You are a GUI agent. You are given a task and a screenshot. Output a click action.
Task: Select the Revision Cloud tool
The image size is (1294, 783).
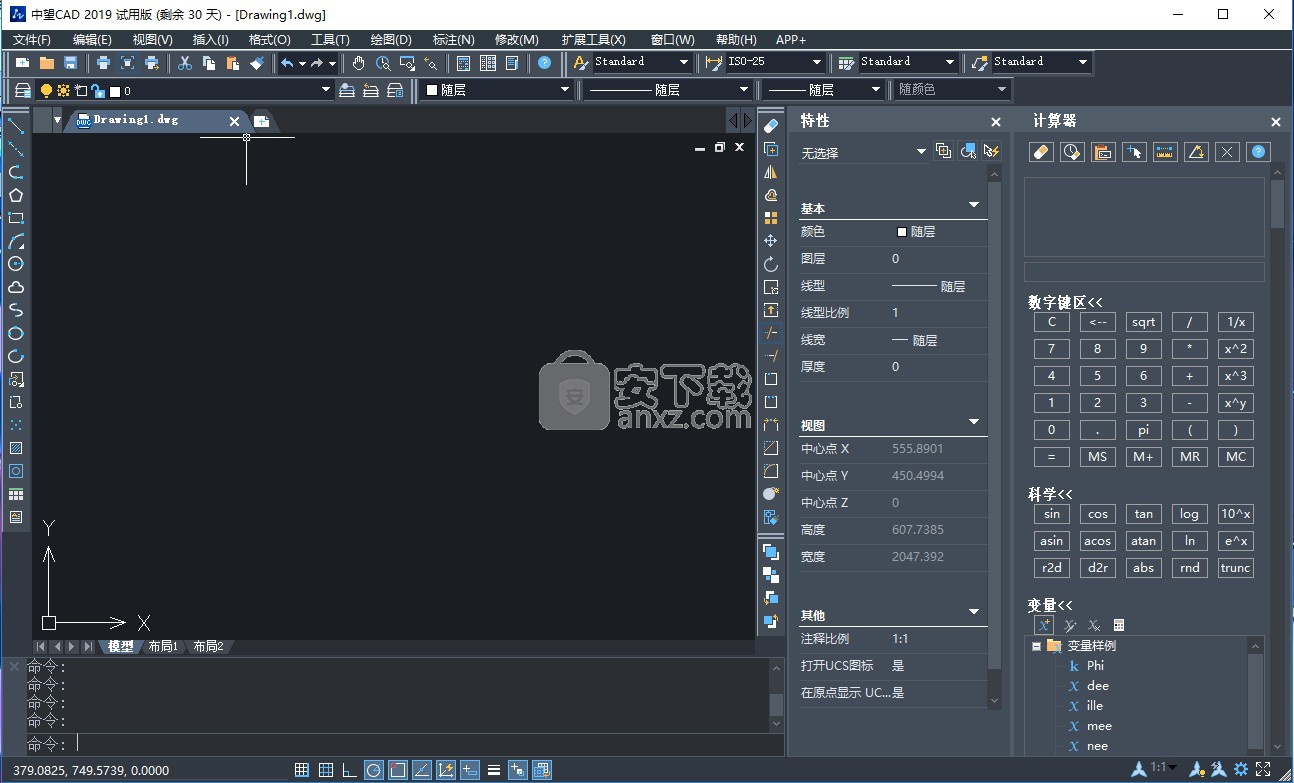[16, 287]
